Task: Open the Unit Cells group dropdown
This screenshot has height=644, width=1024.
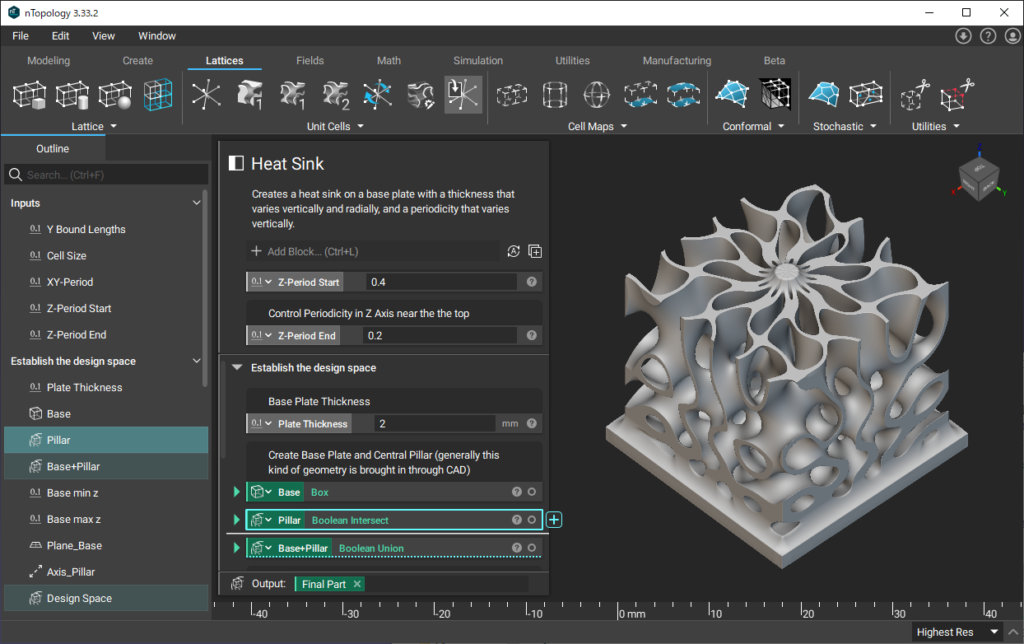Action: (x=360, y=127)
